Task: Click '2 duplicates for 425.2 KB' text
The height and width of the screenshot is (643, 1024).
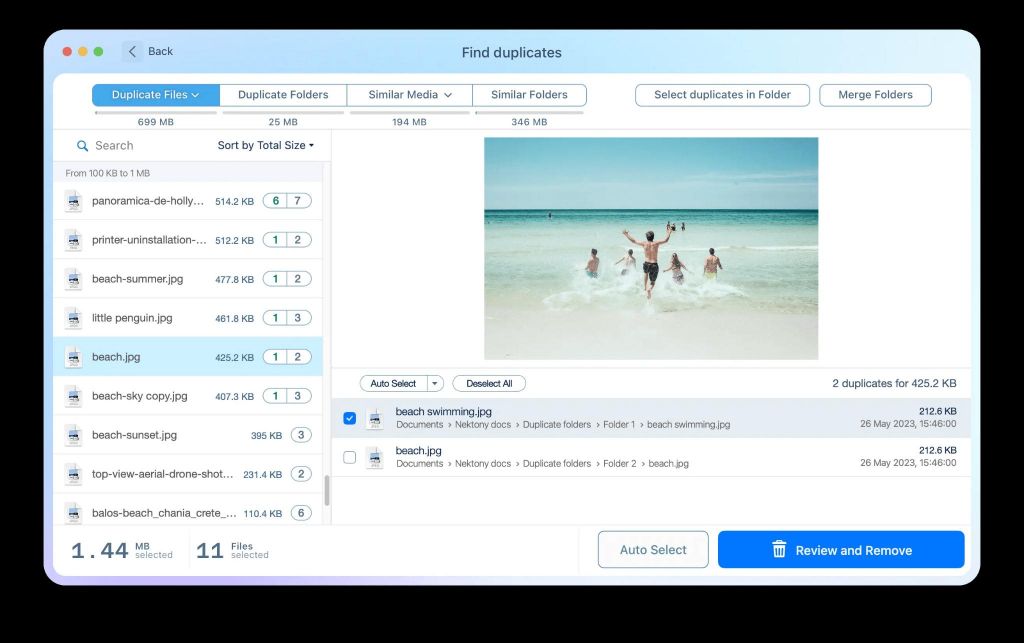Action: pyautogui.click(x=894, y=384)
